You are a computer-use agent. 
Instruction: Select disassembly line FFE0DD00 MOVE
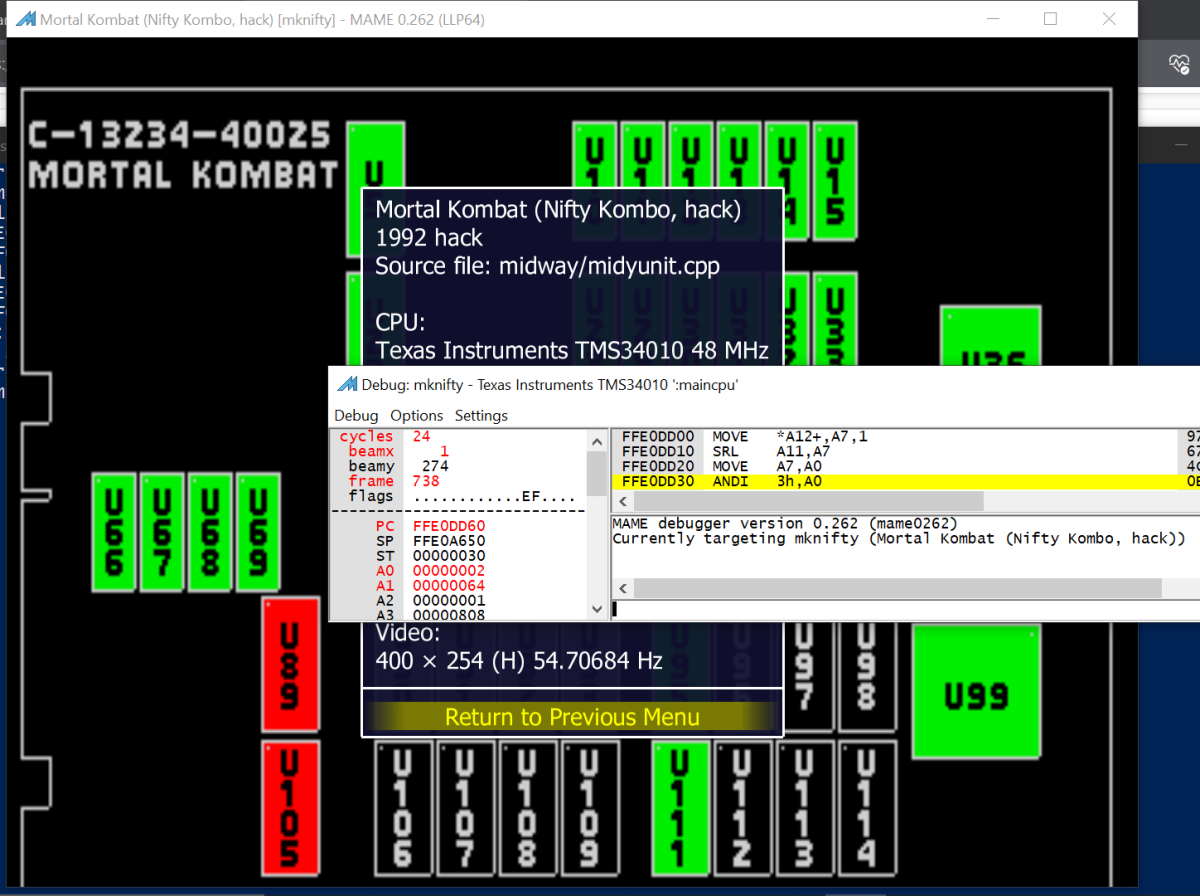click(905, 437)
